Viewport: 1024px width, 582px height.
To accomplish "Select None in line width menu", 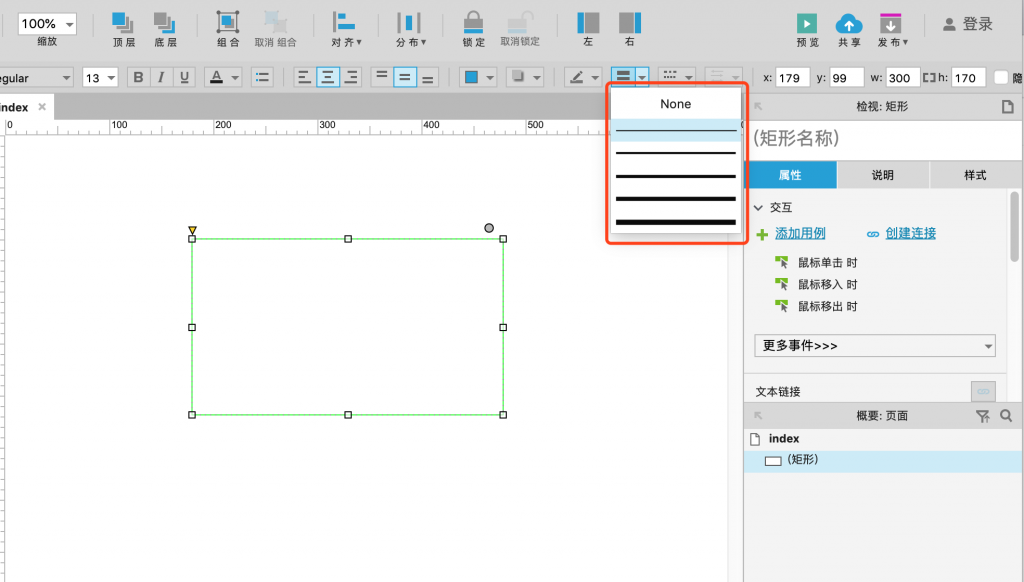I will 675,104.
